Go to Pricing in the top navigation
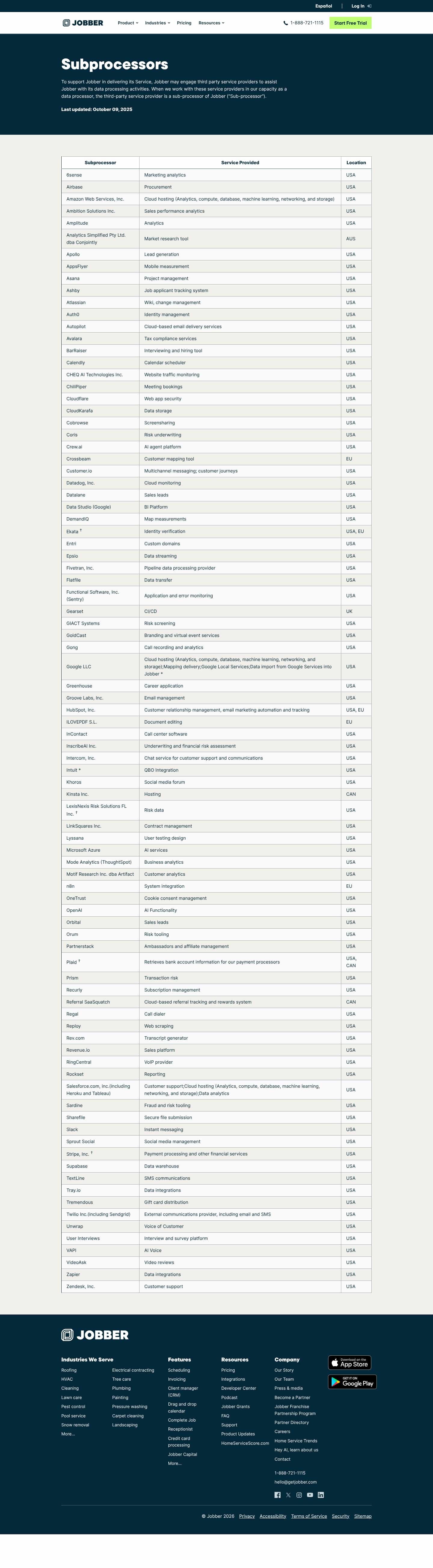Viewport: 433px width, 1568px height. 184,23
